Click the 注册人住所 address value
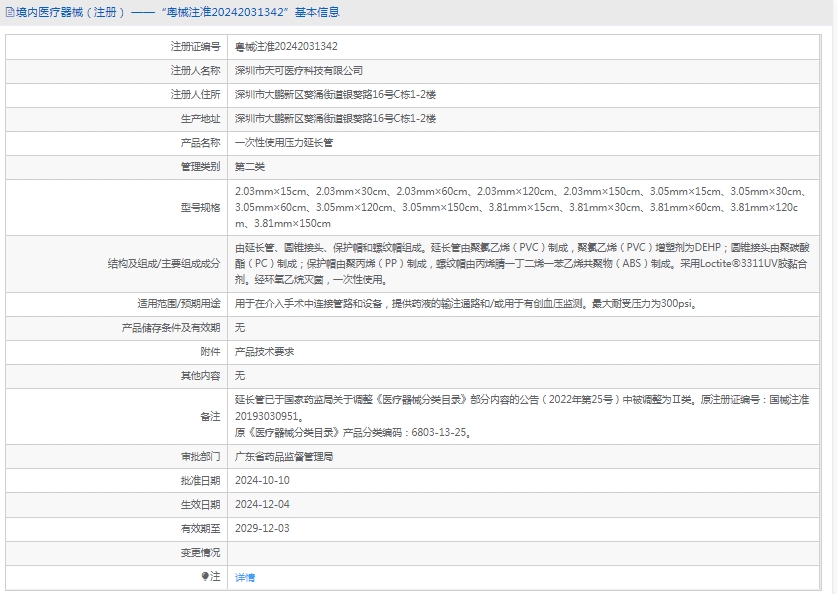Viewport: 838px width, 594px height. pyautogui.click(x=335, y=95)
